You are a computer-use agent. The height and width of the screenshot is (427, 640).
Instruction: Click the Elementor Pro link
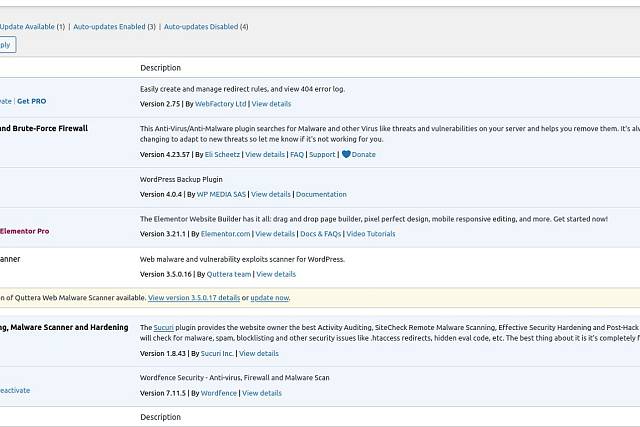[x=24, y=231]
